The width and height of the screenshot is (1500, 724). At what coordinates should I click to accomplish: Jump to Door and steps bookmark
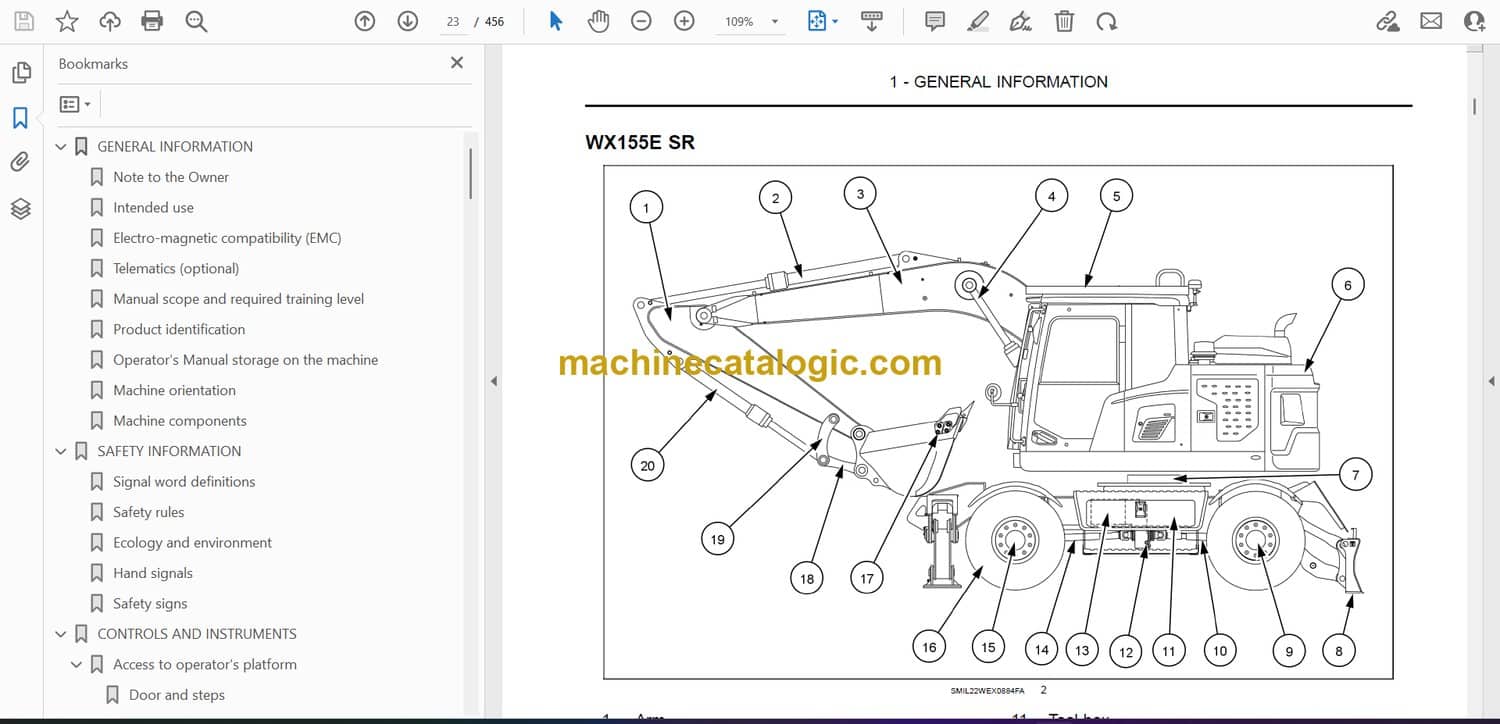point(177,695)
